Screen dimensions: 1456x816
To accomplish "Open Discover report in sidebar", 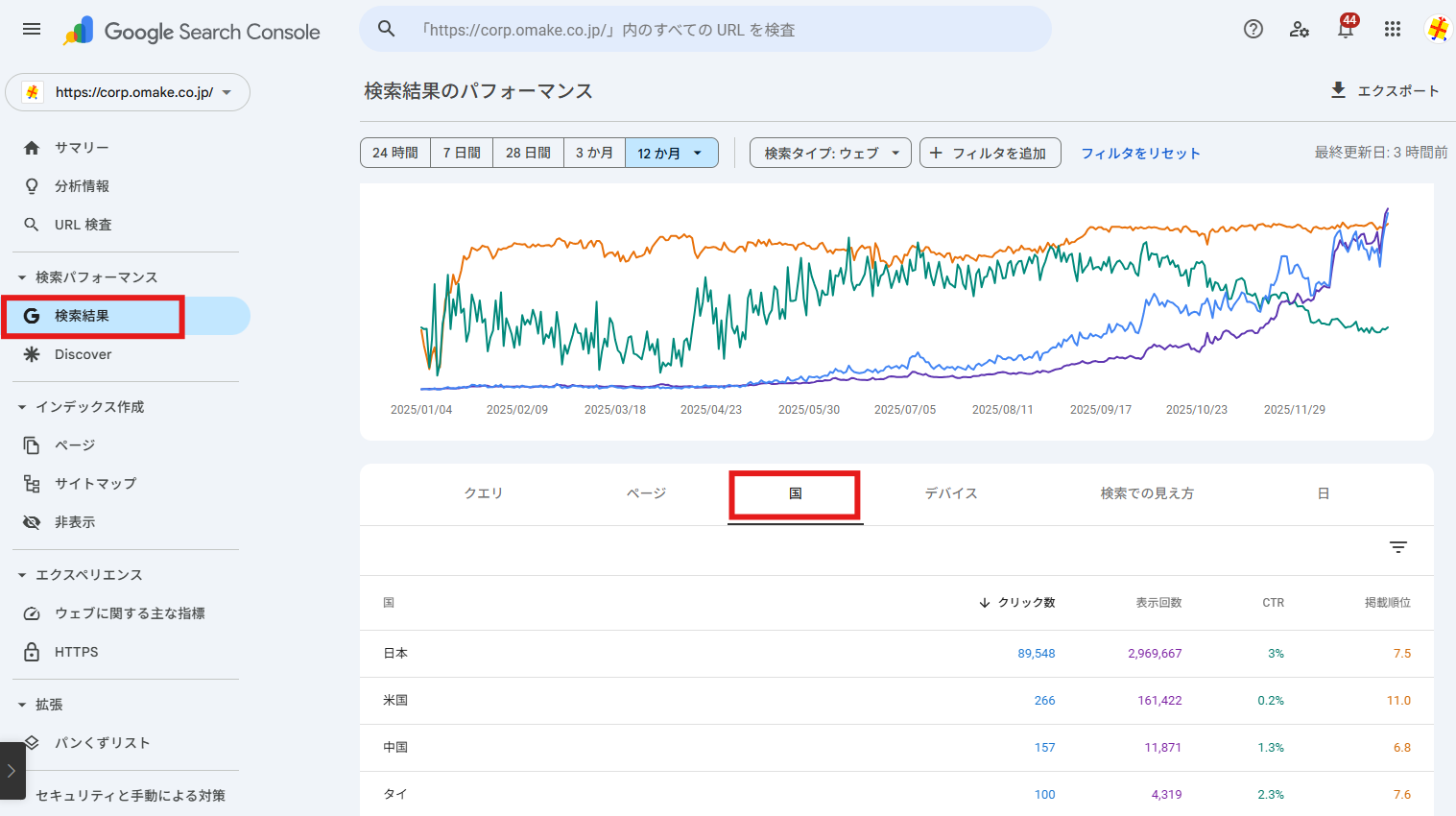I will click(83, 354).
